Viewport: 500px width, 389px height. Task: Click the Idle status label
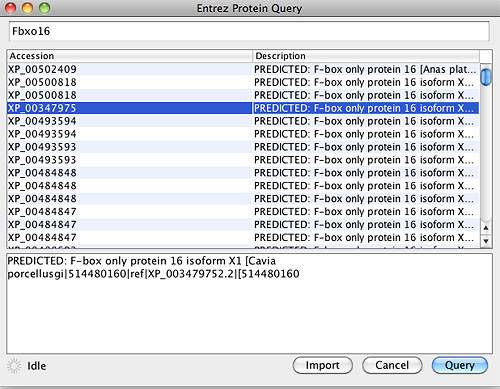37,366
